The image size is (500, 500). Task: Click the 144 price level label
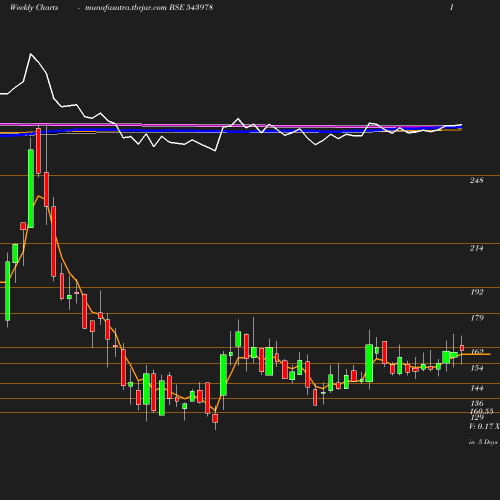point(477,388)
